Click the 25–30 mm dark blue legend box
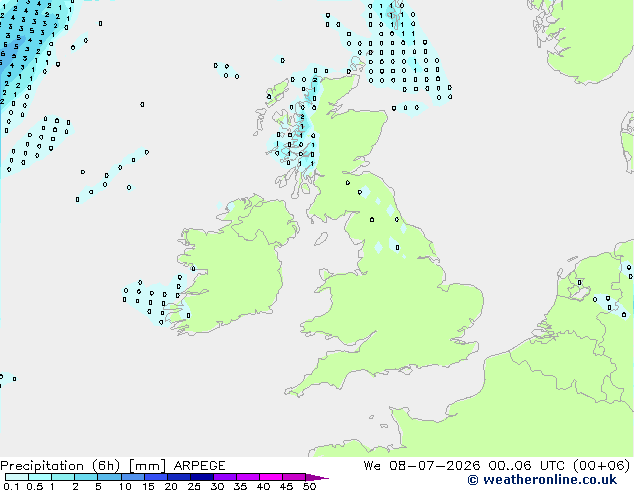This screenshot has height=490, width=634. (202, 477)
